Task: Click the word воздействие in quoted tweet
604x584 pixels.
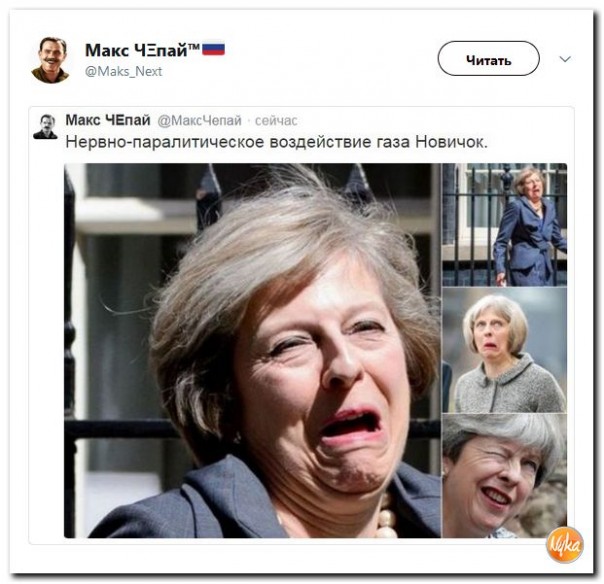Action: pyautogui.click(x=320, y=143)
